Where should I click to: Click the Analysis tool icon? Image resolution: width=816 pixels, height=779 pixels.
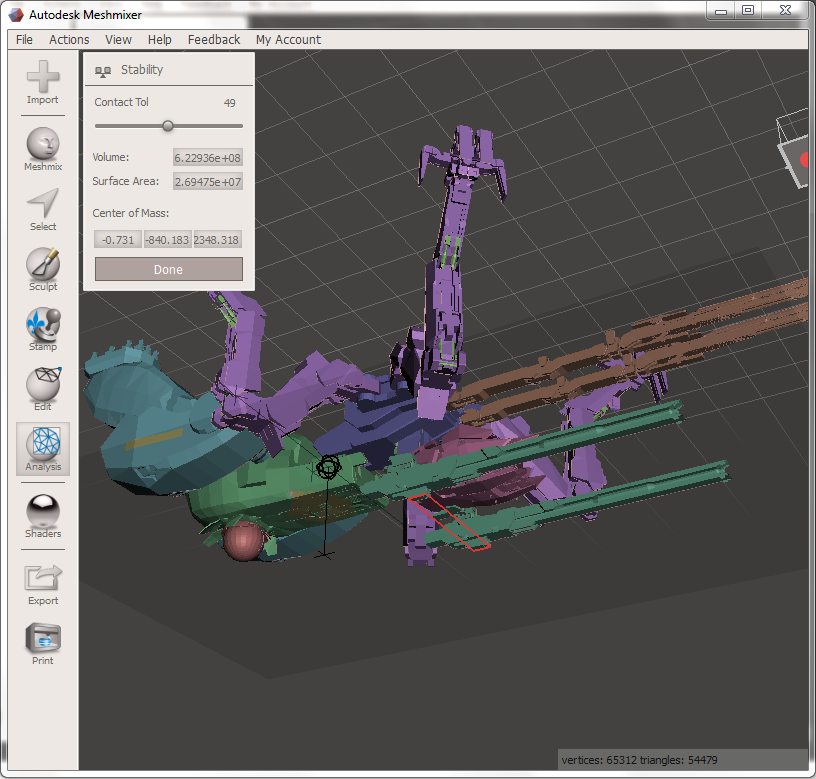[43, 446]
